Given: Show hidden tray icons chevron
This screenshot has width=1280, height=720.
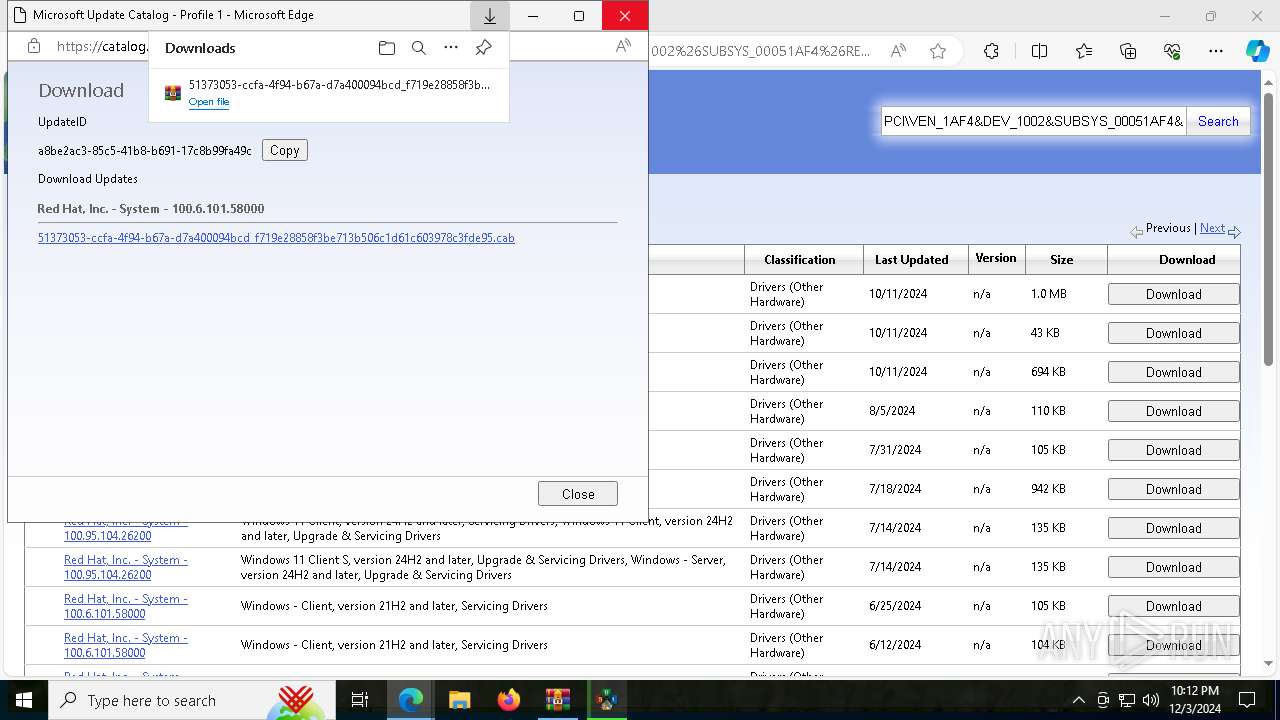Looking at the screenshot, I should (x=1078, y=700).
